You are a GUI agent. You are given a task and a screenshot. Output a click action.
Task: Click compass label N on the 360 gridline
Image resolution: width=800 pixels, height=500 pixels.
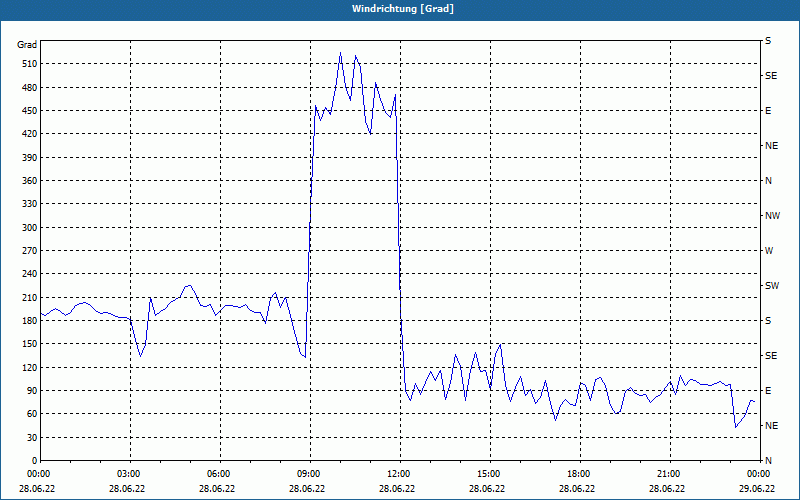pos(768,181)
